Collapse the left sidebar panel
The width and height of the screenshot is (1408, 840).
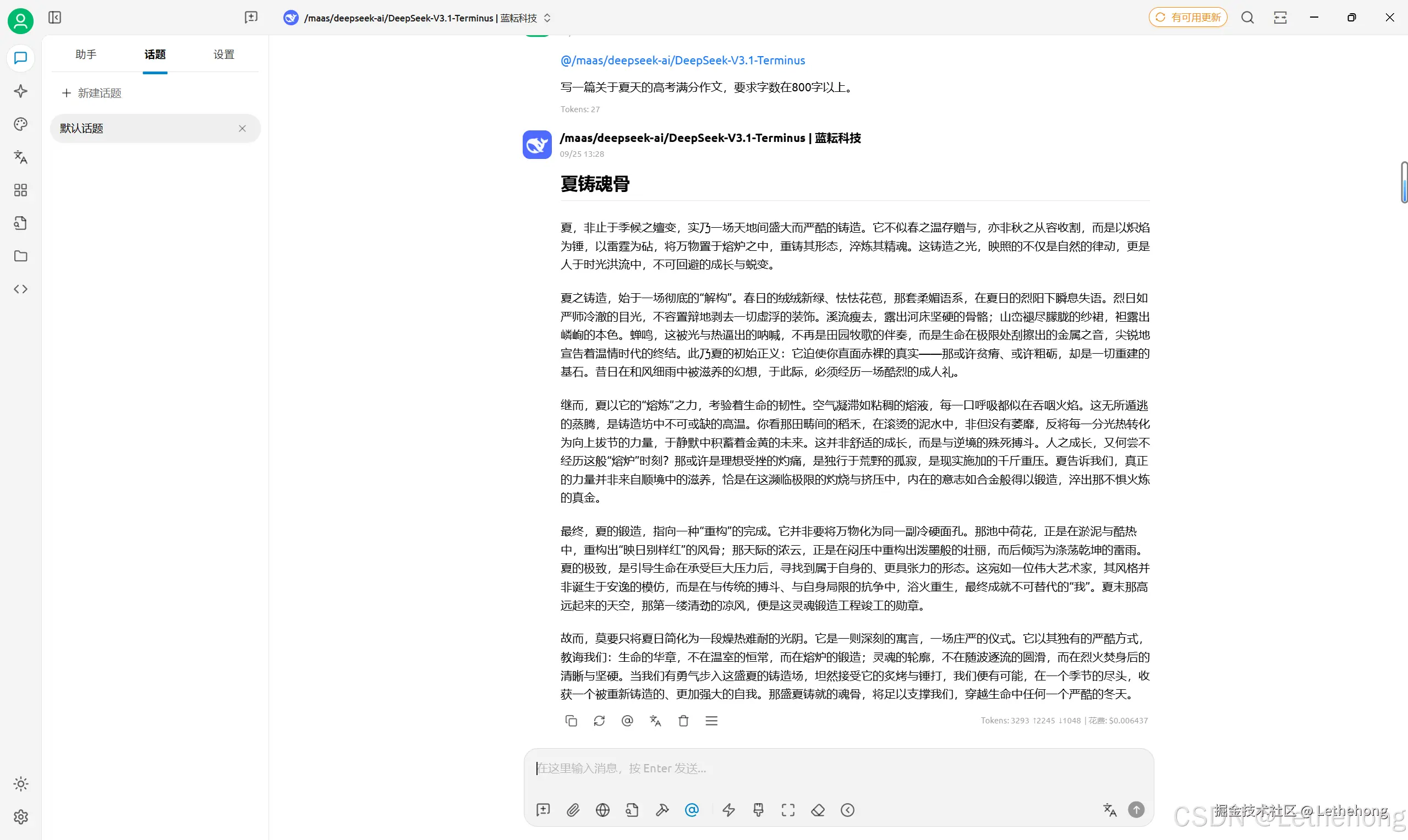point(55,18)
